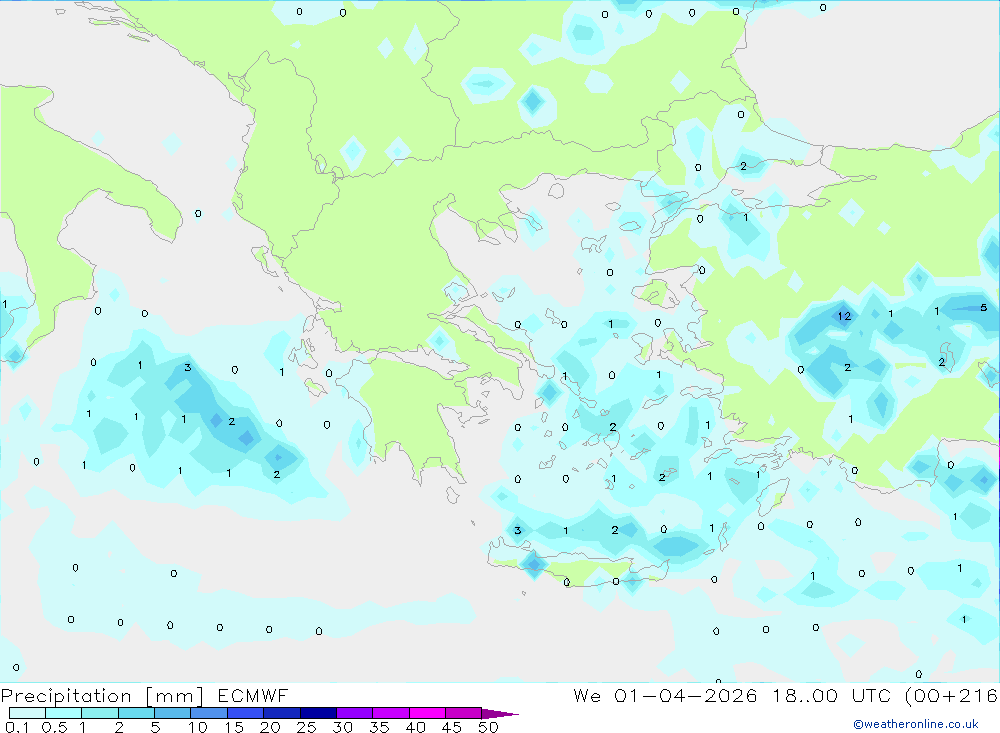
Task: Click the 2–5 mm legend color swatch
Action: pos(136,713)
